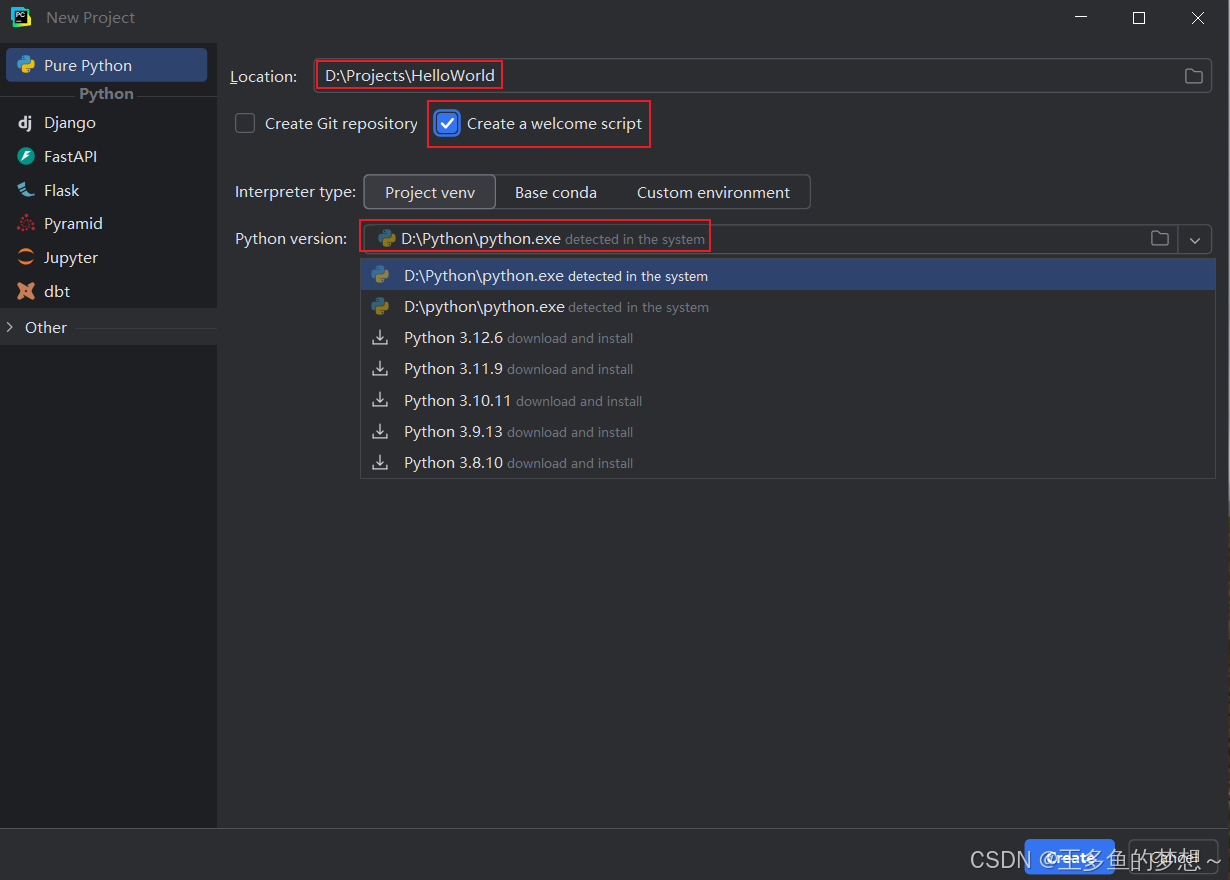1230x880 pixels.
Task: Choose Python 3.12.6 download and install
Action: point(788,338)
